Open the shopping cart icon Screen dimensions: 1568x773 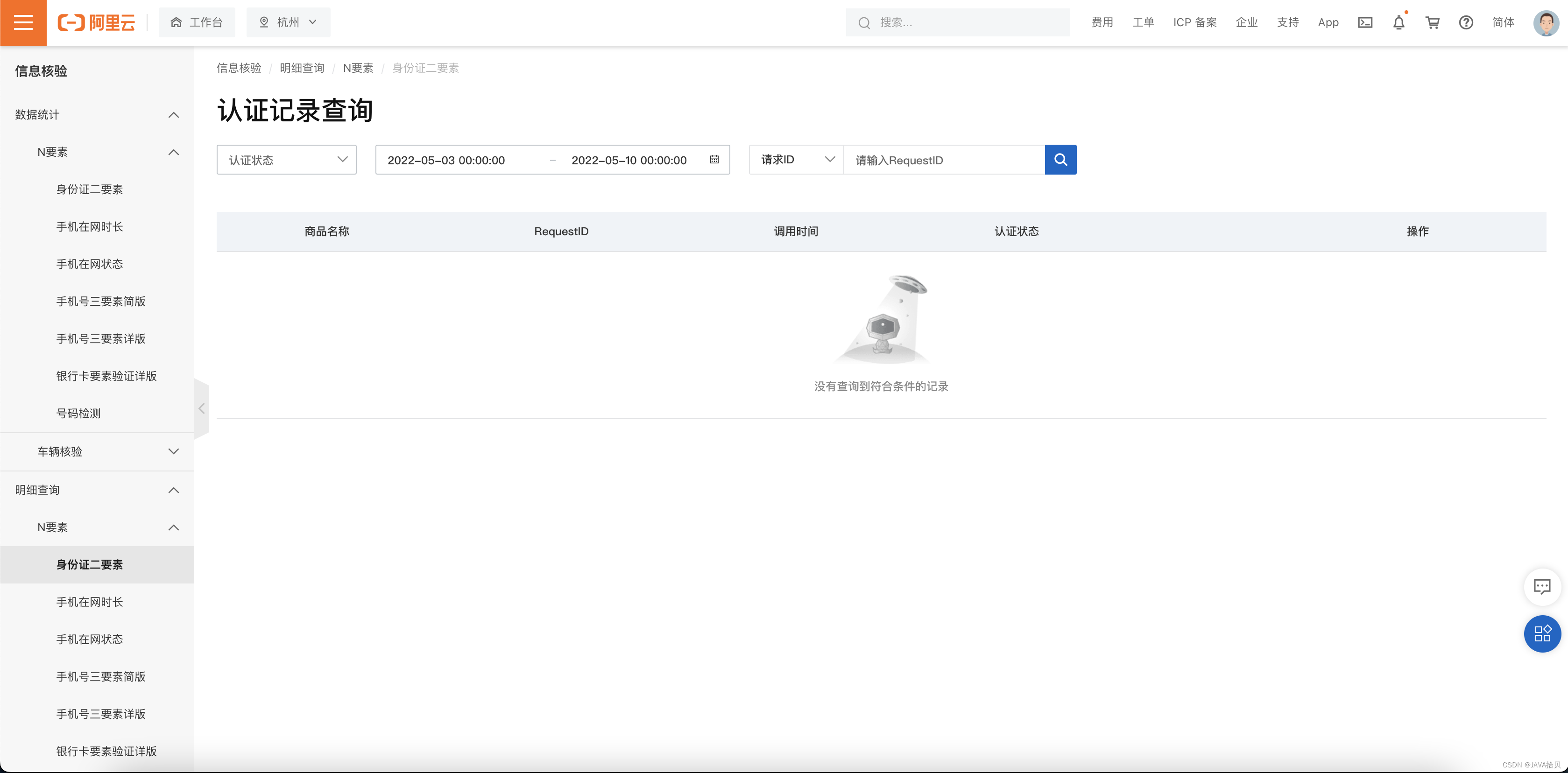(x=1432, y=22)
